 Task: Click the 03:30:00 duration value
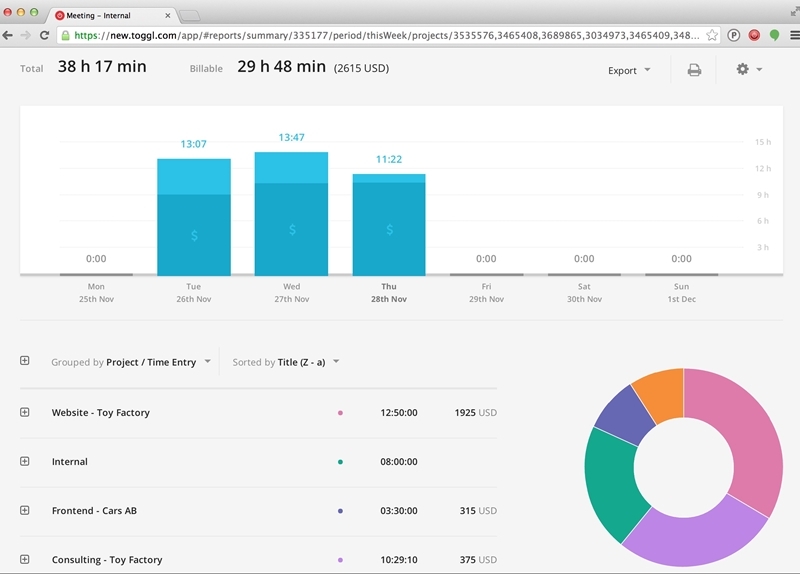coord(398,510)
